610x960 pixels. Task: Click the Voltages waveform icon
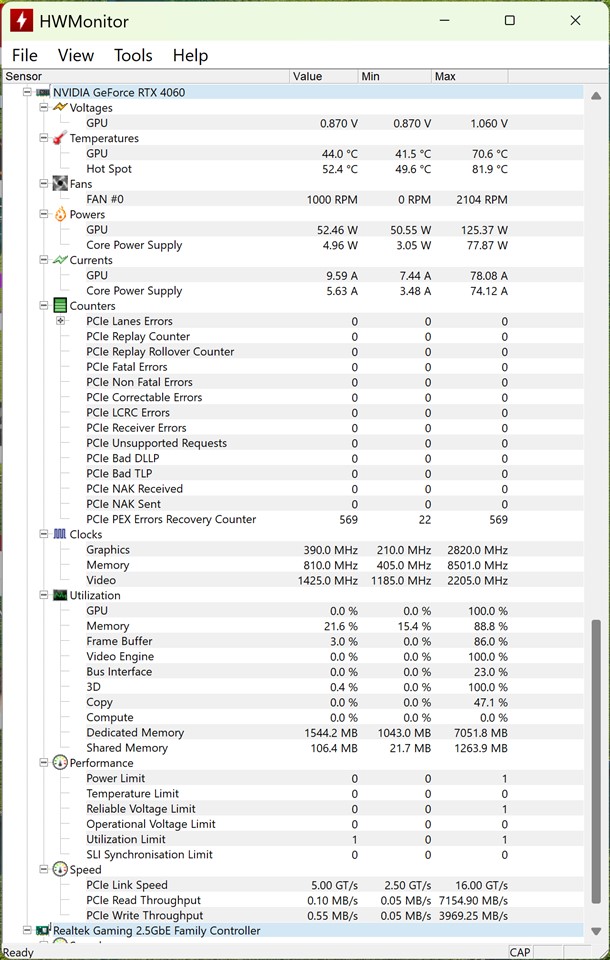click(x=60, y=108)
